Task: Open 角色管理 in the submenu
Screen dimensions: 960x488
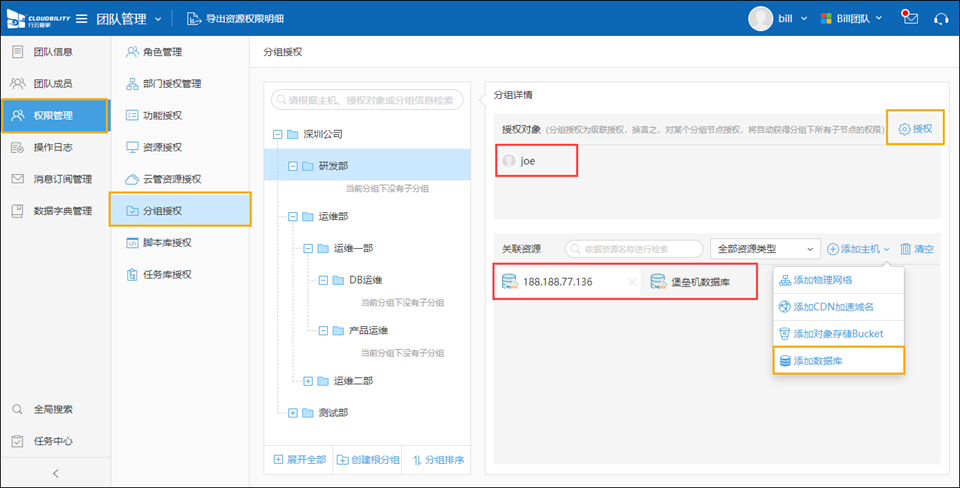Action: [x=162, y=51]
